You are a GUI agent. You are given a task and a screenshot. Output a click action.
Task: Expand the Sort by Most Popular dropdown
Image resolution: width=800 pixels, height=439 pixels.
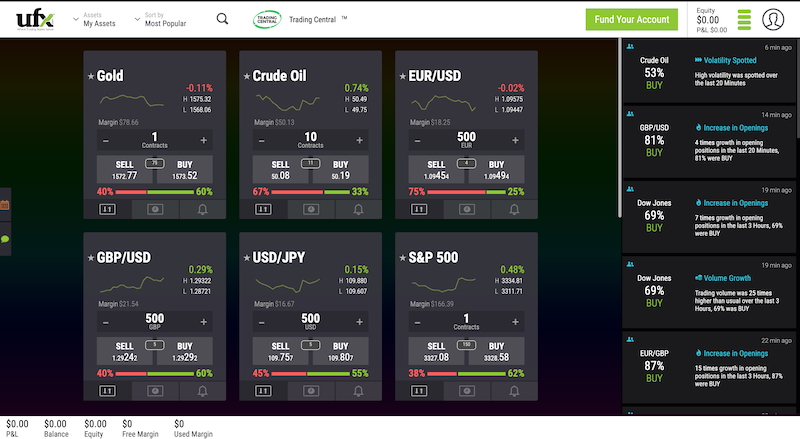tap(160, 19)
